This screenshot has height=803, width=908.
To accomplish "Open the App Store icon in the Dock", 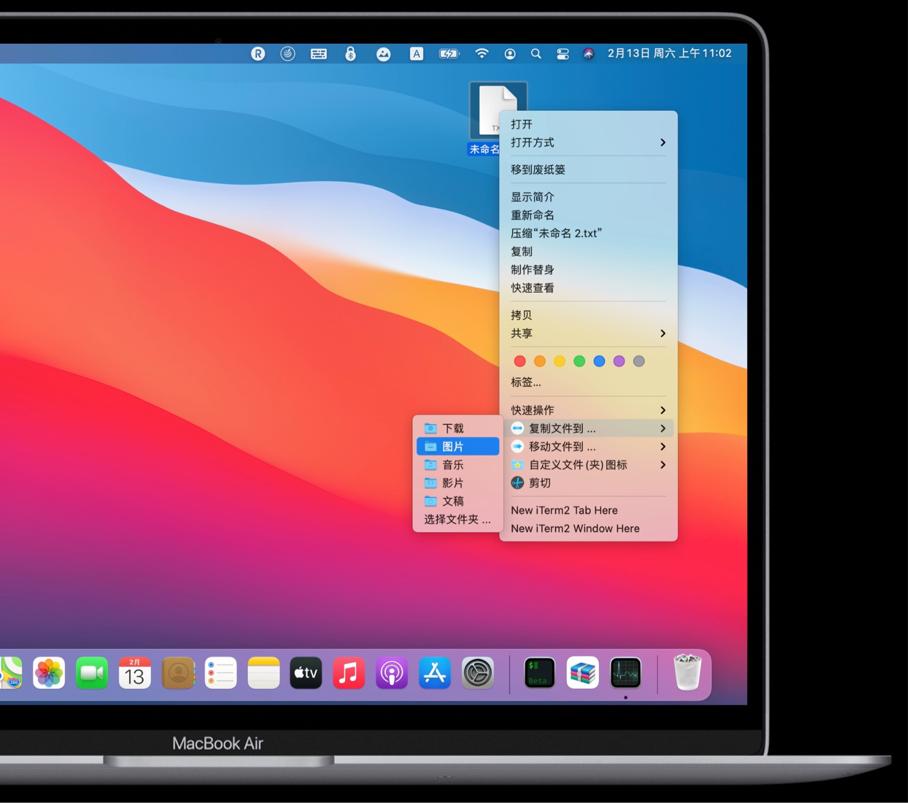I will [434, 673].
